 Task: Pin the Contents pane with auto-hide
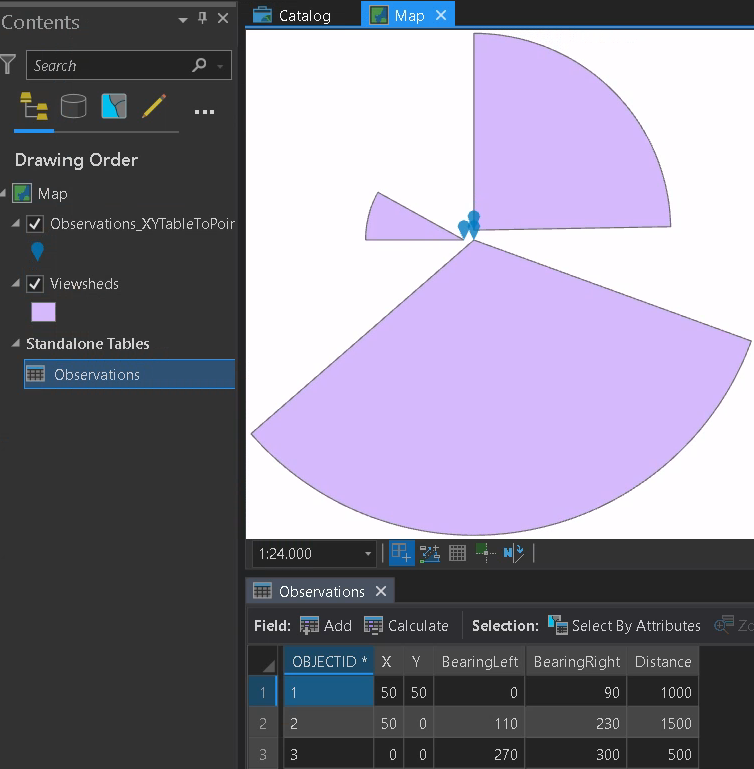tap(202, 19)
